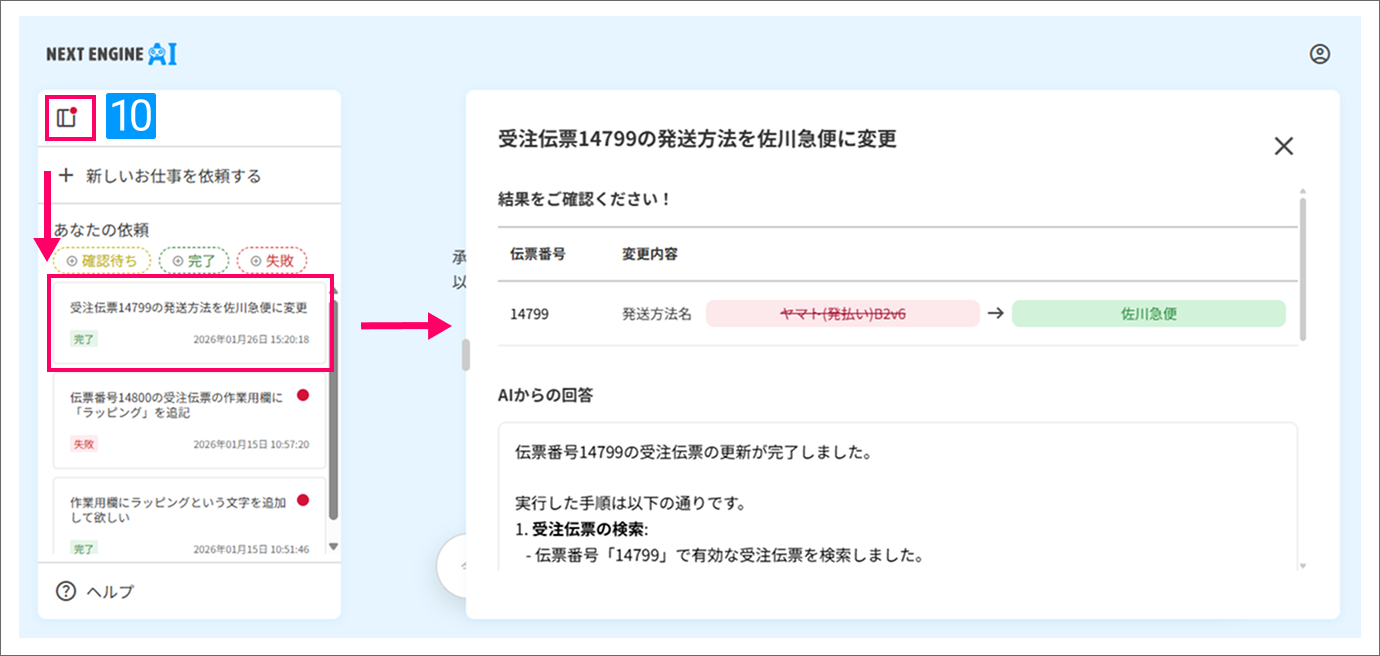
Task: Toggle the 失敗 filter chip
Action: tap(272, 261)
